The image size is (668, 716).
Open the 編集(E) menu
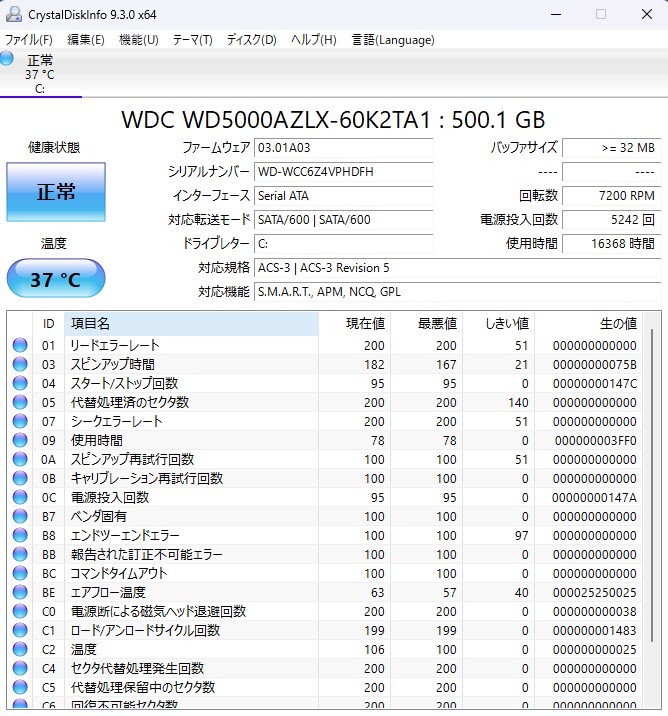86,40
